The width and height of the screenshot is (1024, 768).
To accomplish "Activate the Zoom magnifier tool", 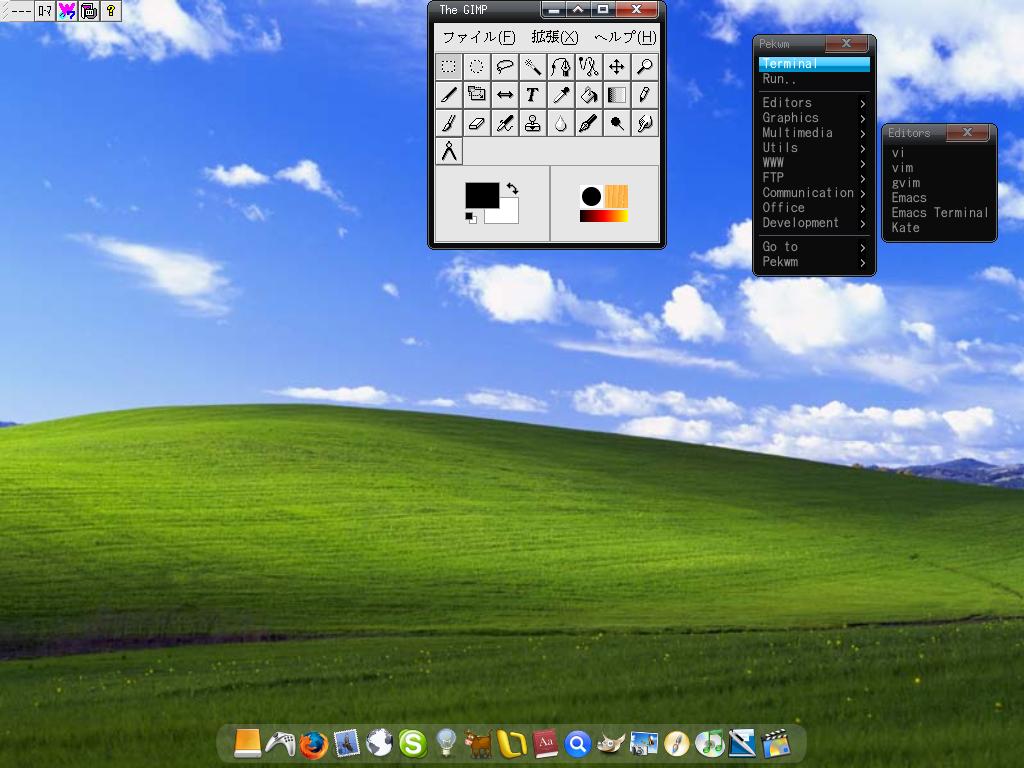I will point(645,67).
